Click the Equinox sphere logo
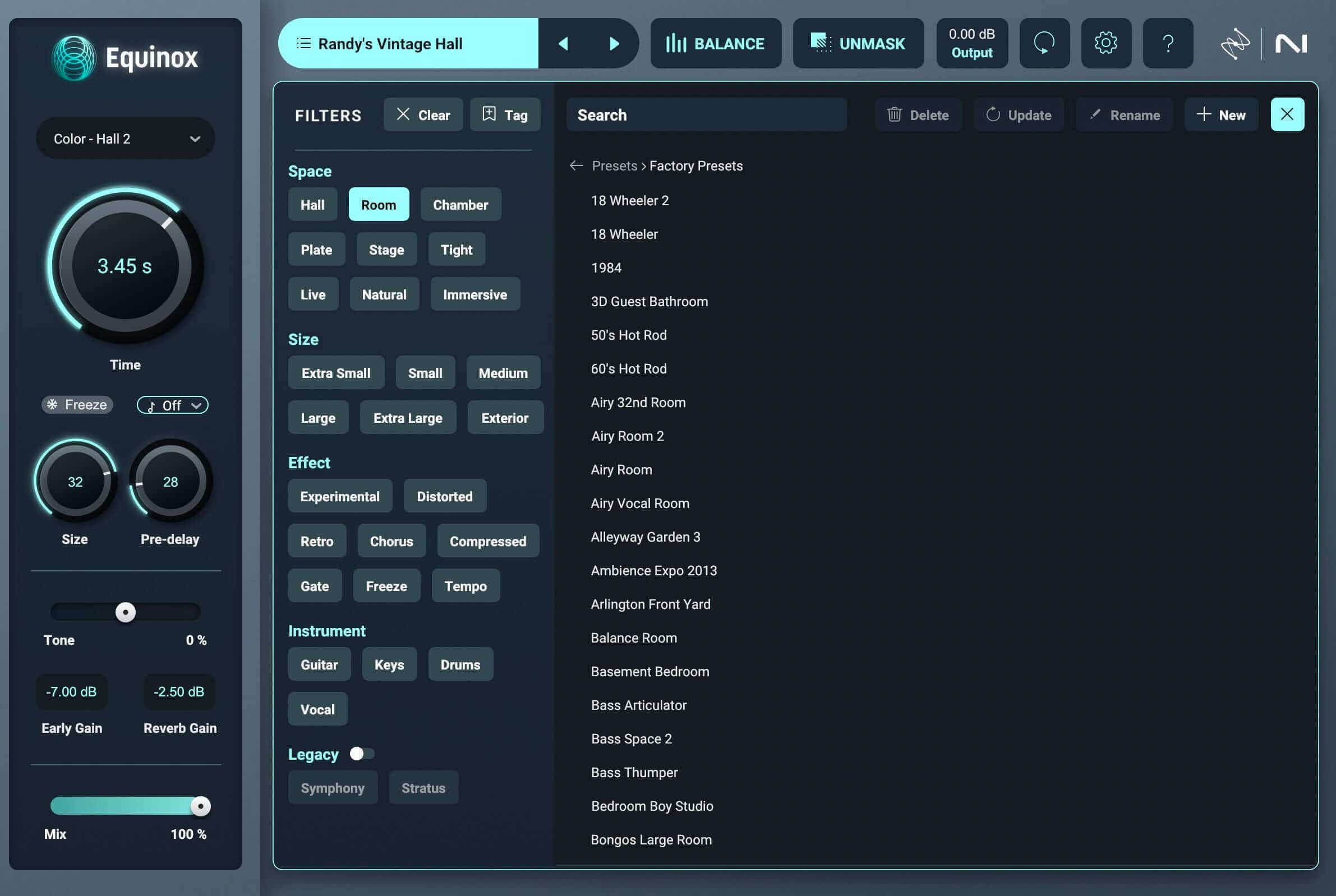This screenshot has height=896, width=1336. pos(73,58)
